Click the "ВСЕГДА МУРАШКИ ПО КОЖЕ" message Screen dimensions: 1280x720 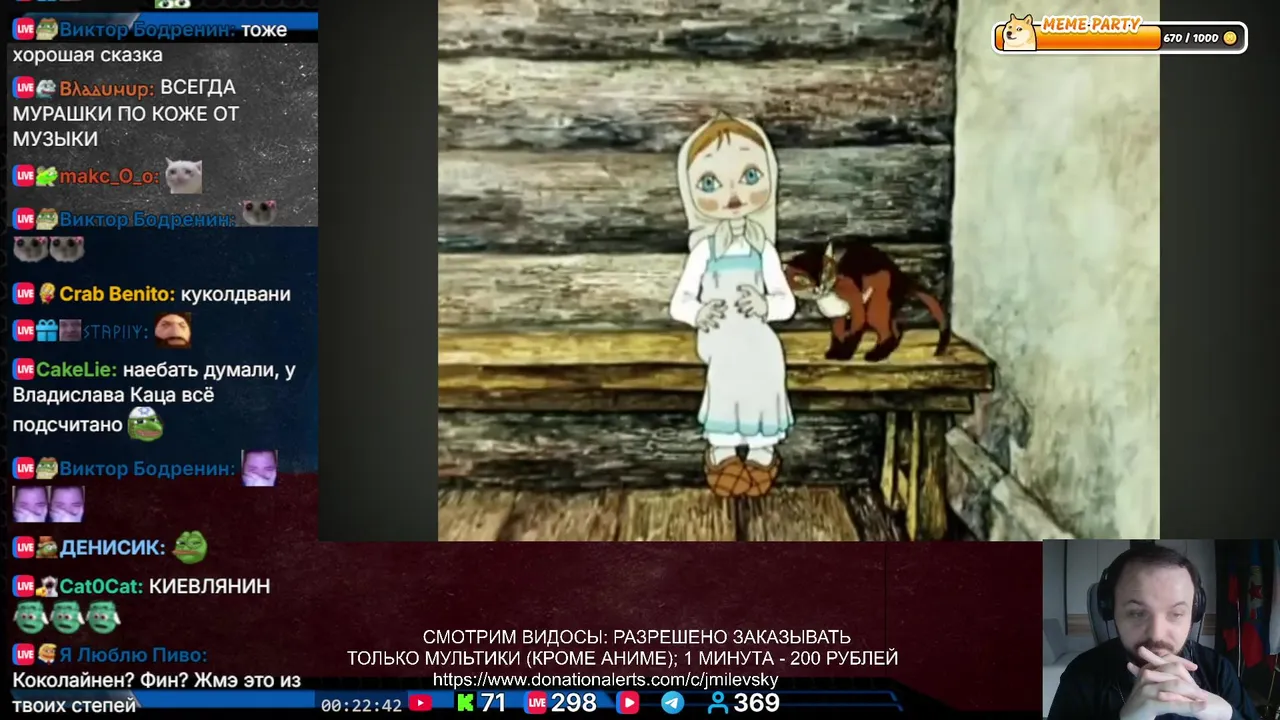click(x=125, y=113)
